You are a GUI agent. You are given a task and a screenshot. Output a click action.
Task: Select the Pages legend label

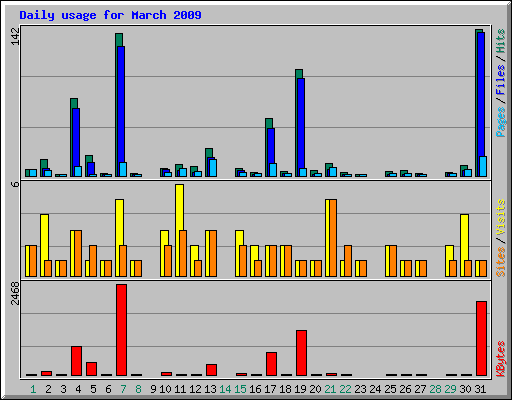(500, 122)
